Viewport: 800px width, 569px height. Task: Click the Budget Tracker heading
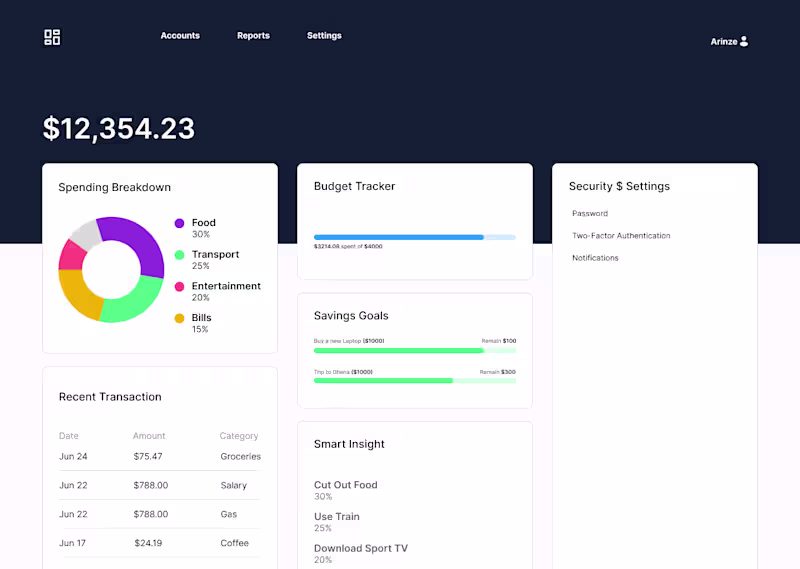(x=355, y=186)
